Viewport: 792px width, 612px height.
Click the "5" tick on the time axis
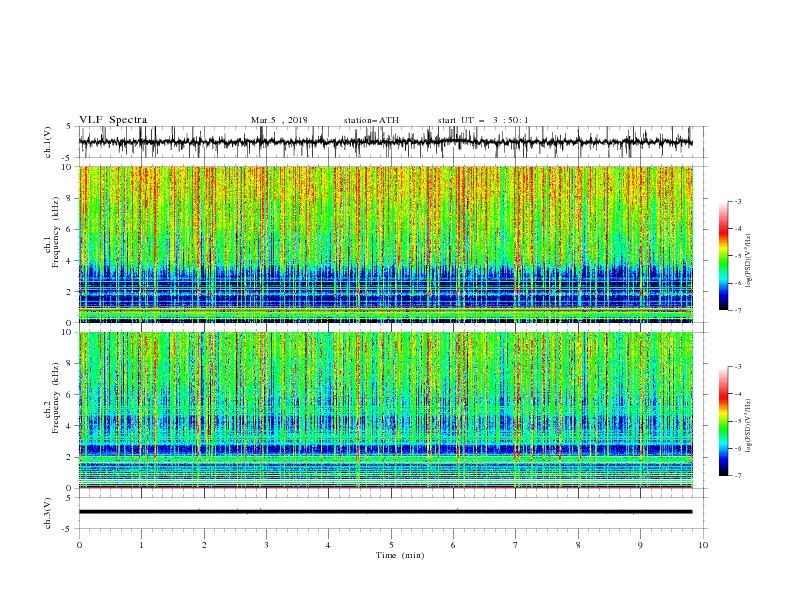[391, 545]
